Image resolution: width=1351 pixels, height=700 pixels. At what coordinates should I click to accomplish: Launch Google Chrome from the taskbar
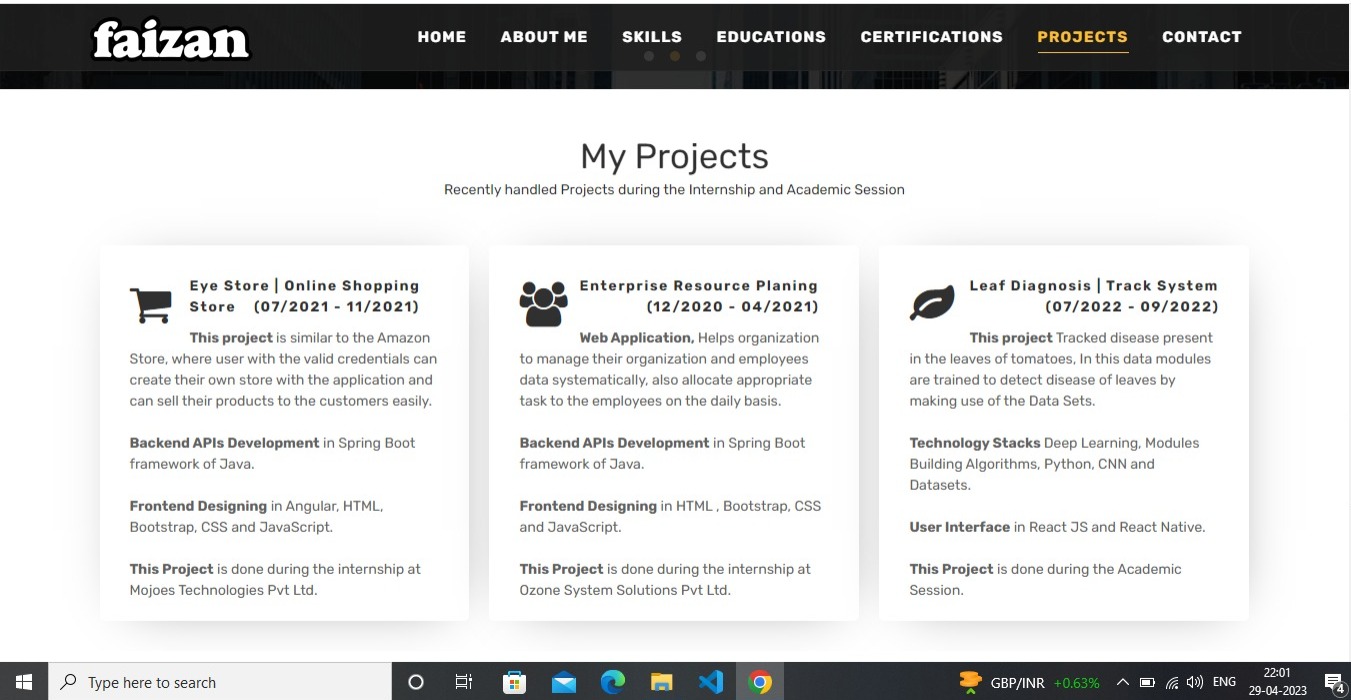click(760, 682)
